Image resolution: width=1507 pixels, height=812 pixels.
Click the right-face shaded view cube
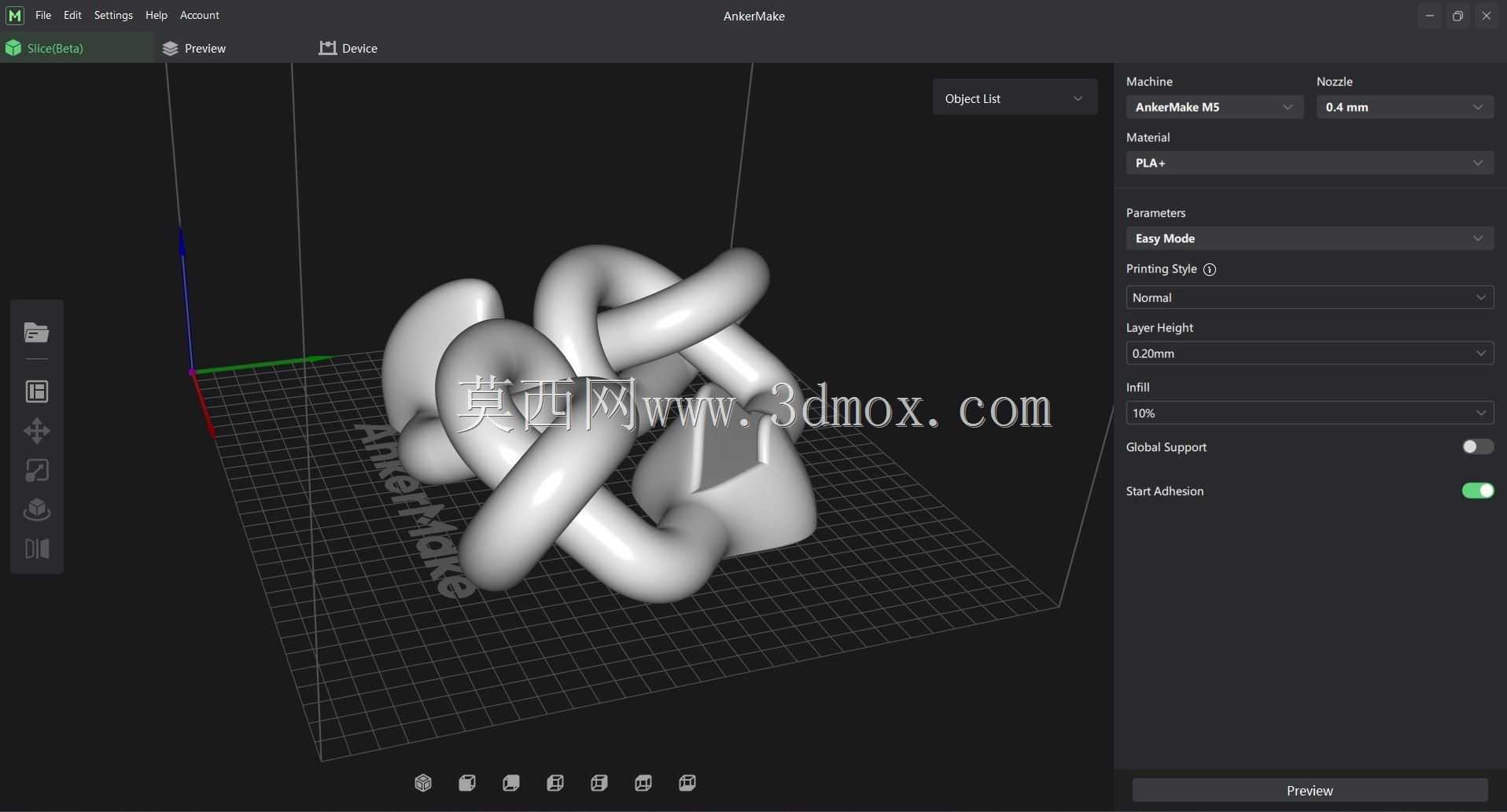point(599,783)
